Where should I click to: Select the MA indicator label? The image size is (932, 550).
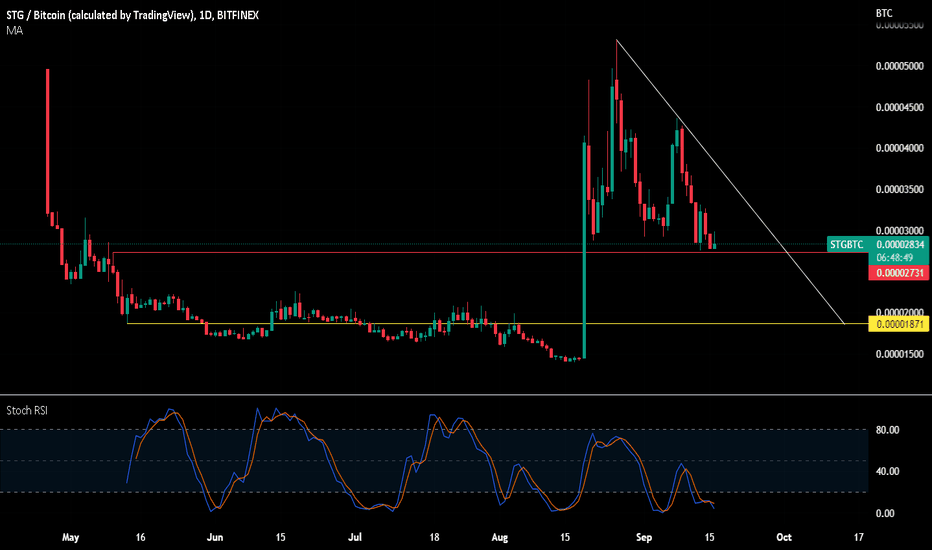(x=14, y=30)
